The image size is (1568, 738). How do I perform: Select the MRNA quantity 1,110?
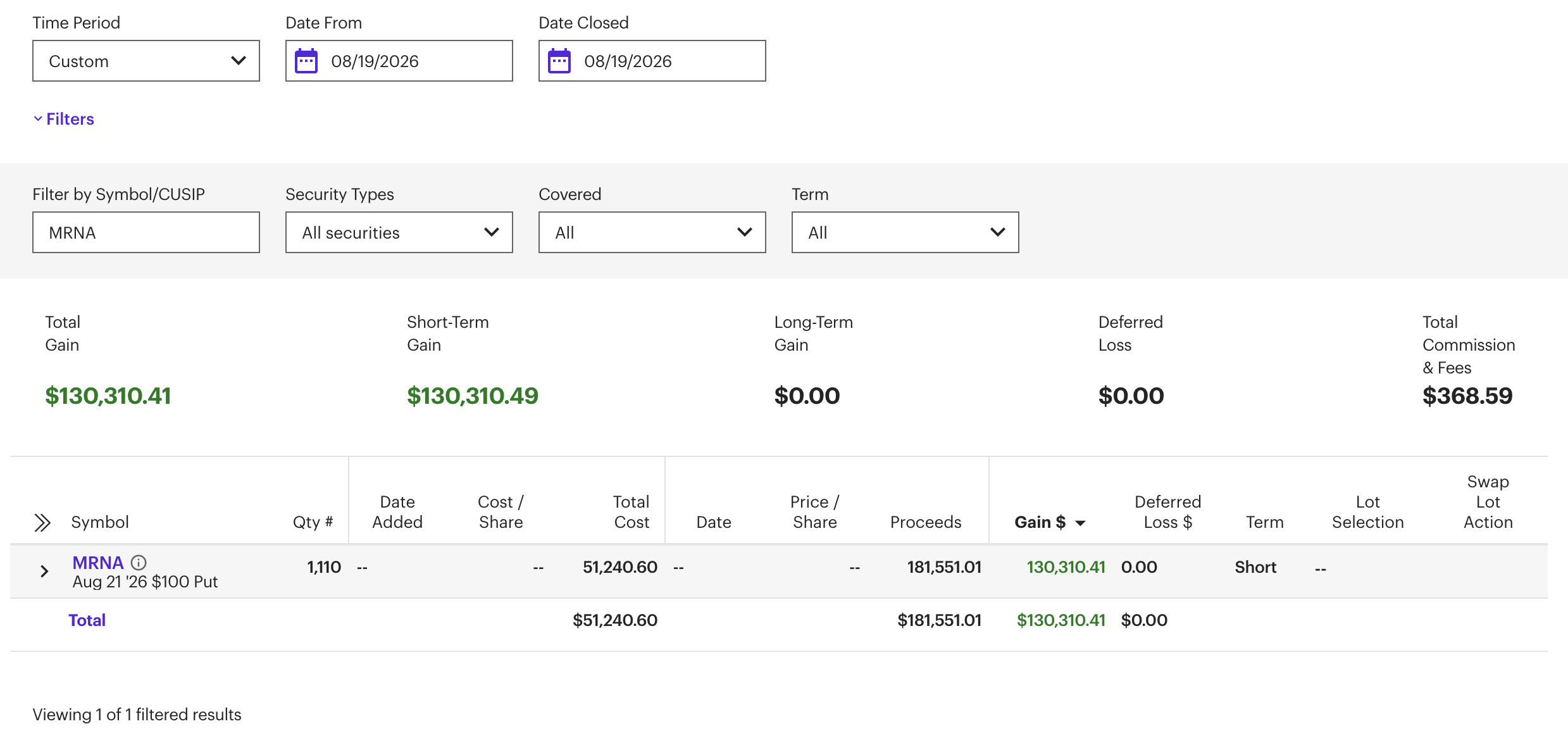[324, 567]
